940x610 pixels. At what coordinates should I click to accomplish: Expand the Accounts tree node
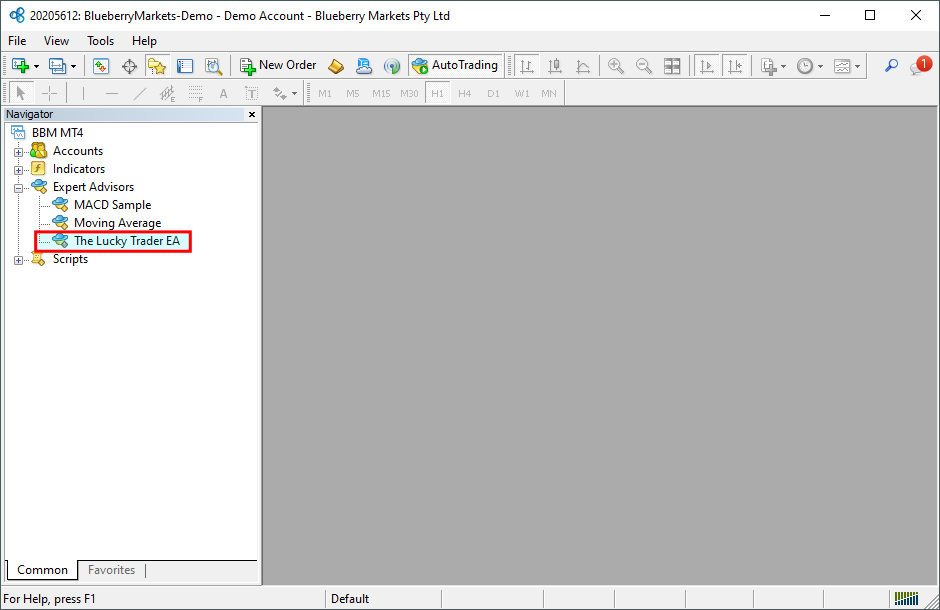(x=19, y=152)
